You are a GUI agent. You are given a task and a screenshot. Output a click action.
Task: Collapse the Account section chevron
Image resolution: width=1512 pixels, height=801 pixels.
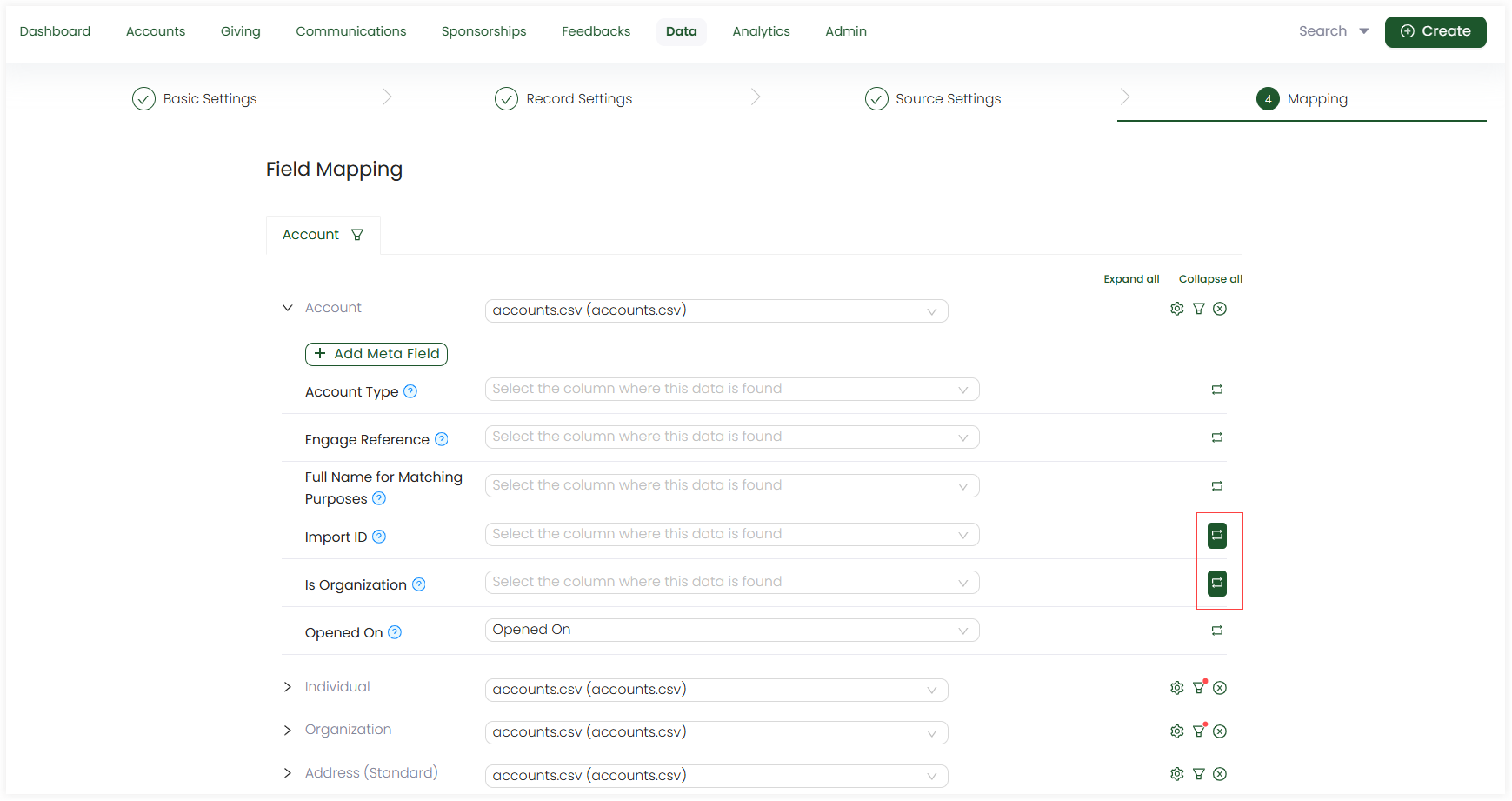click(x=288, y=308)
